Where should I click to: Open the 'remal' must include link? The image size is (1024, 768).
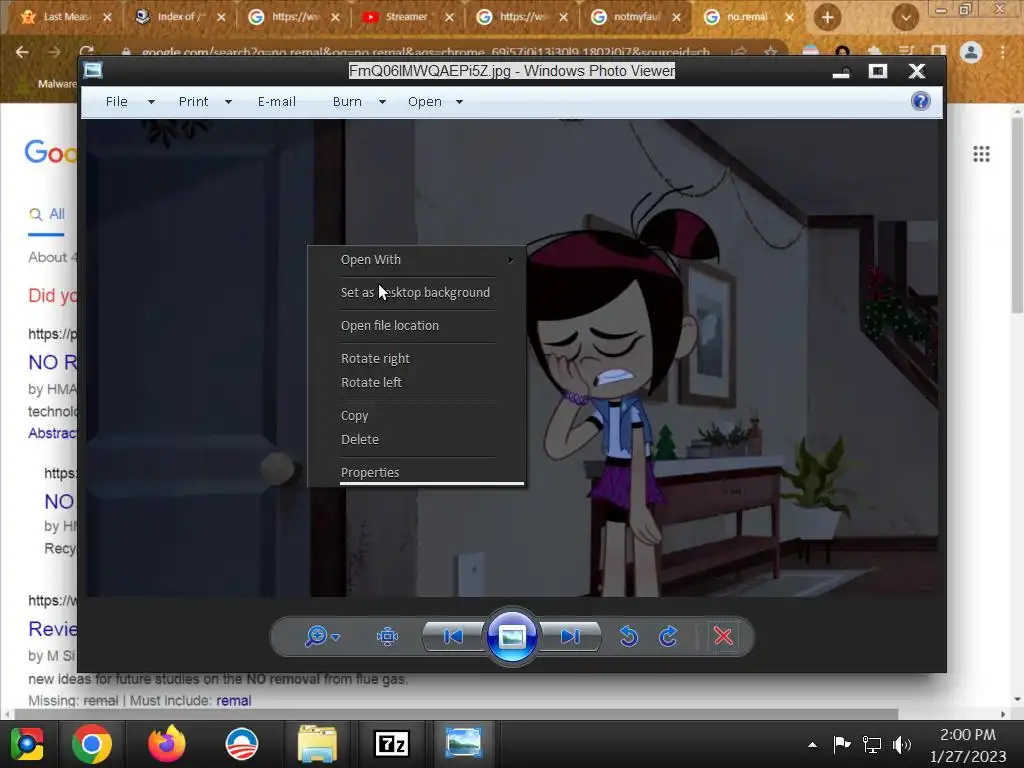pyautogui.click(x=234, y=700)
